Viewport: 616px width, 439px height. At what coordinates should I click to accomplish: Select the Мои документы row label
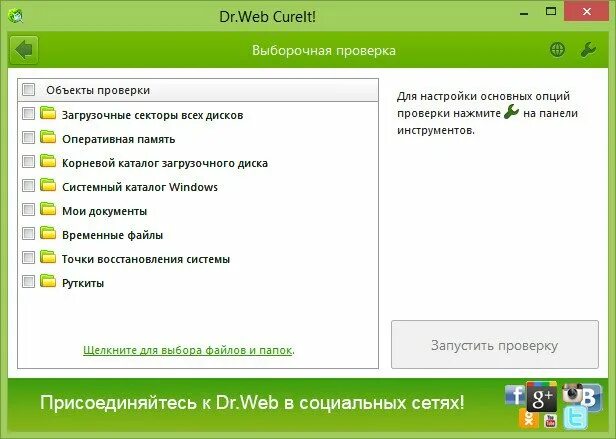point(104,211)
